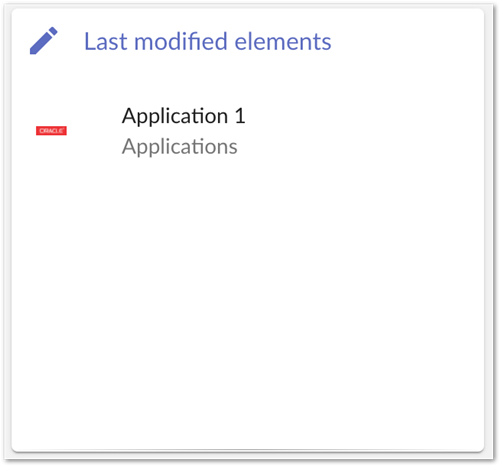Click the word Last in the title
This screenshot has height=466, width=500.
click(x=106, y=41)
